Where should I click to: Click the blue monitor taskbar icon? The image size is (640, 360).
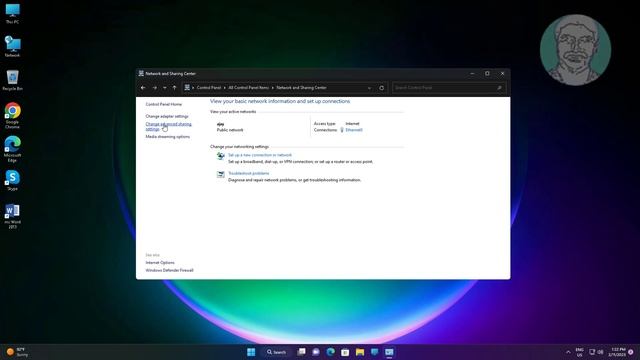pyautogui.click(x=374, y=352)
